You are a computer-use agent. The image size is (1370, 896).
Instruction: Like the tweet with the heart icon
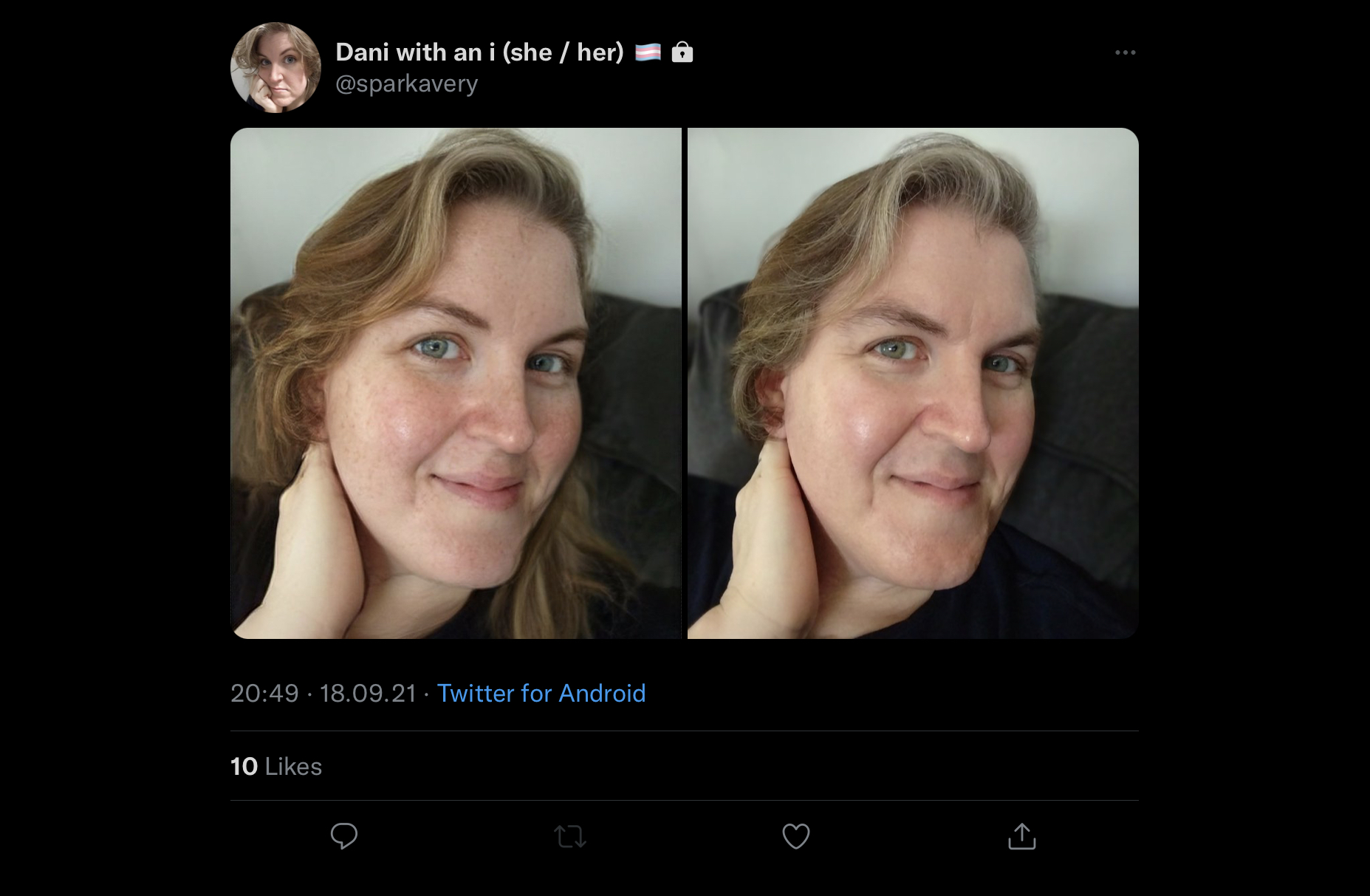pos(796,836)
